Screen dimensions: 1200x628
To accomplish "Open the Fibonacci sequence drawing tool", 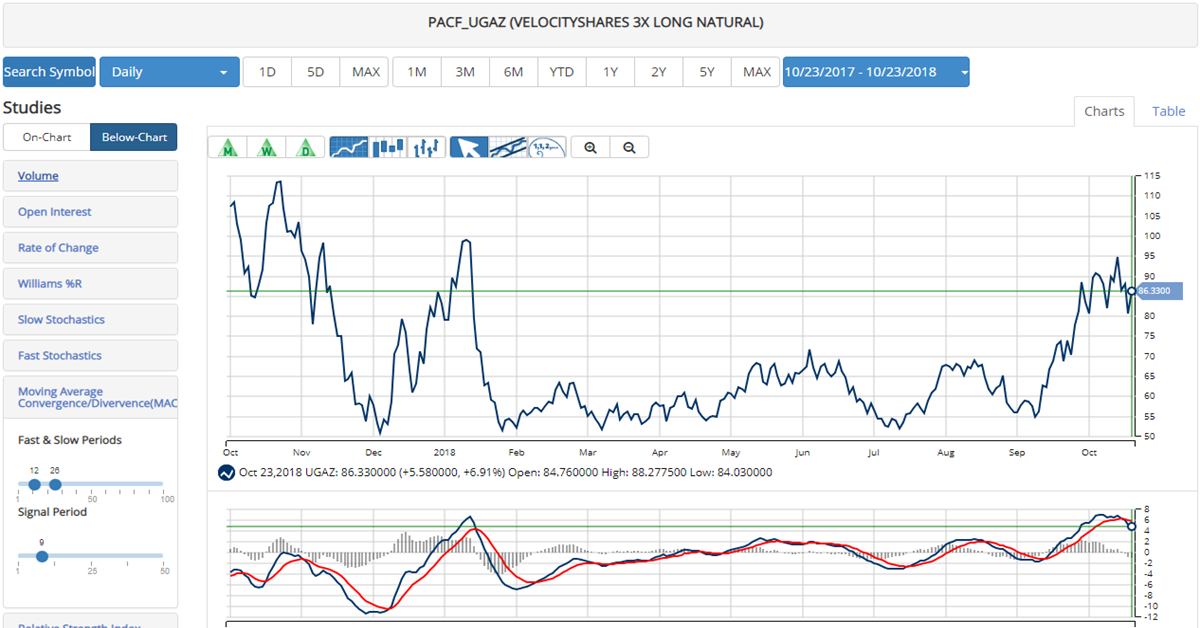I will (546, 148).
